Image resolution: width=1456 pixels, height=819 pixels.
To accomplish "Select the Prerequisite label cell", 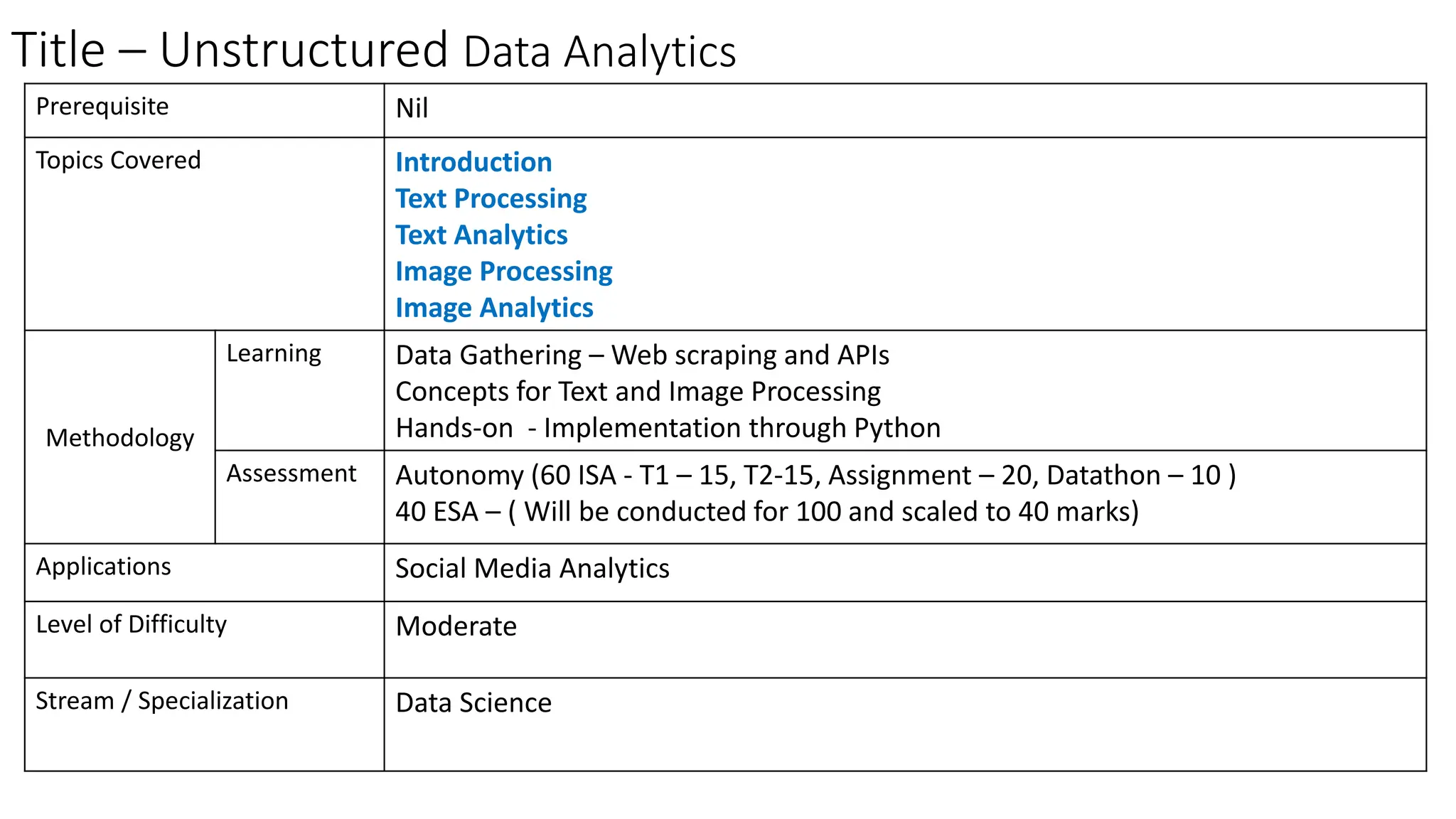I will coord(102,107).
